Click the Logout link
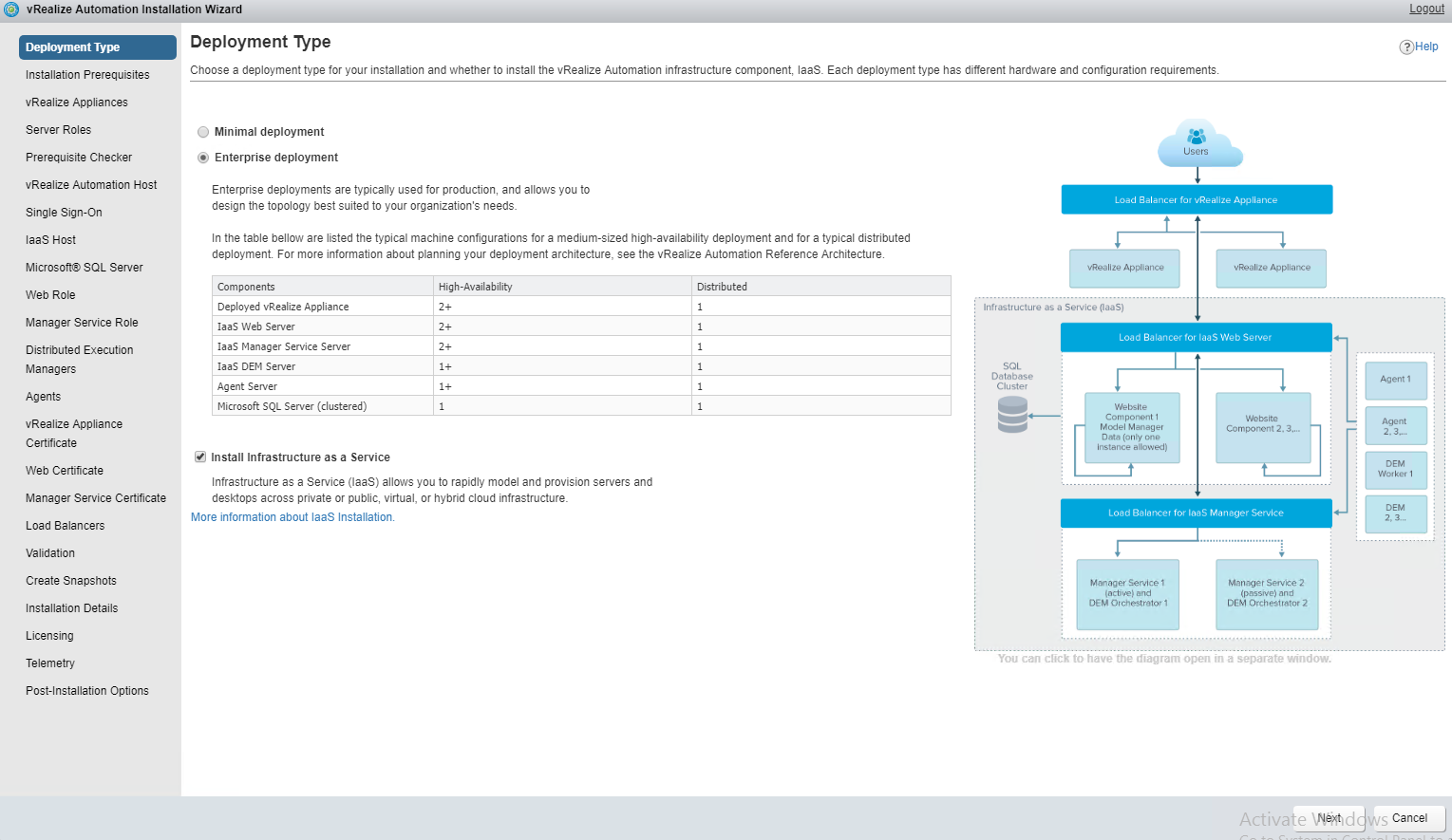Viewport: 1452px width, 840px height. (x=1426, y=9)
